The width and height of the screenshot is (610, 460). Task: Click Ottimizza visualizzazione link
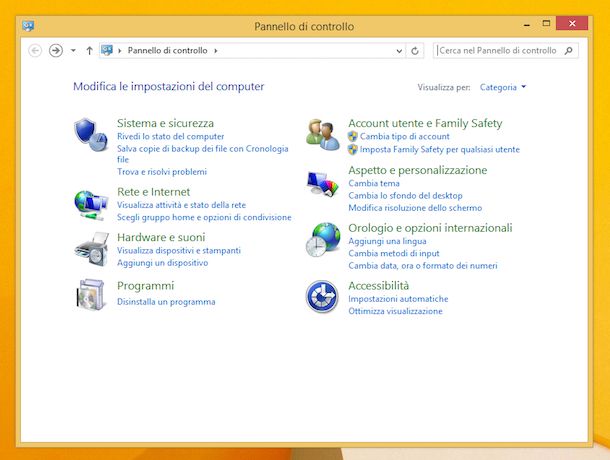coord(395,311)
